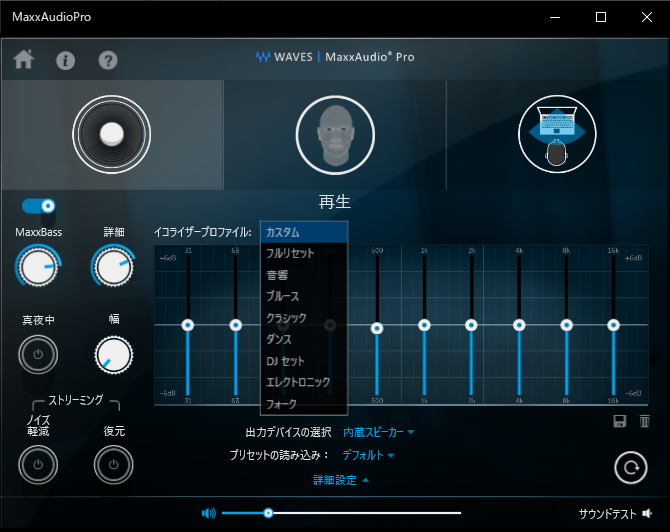670x532 pixels.
Task: Click the master volume slider handle
Action: point(268,513)
